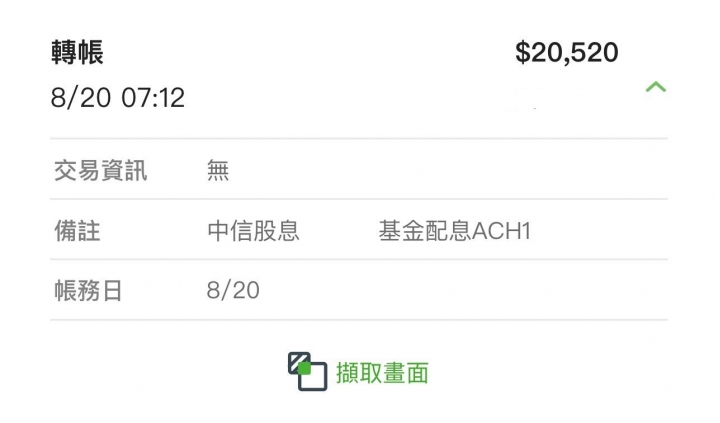
Task: Select the 備註 row label
Action: 77,231
